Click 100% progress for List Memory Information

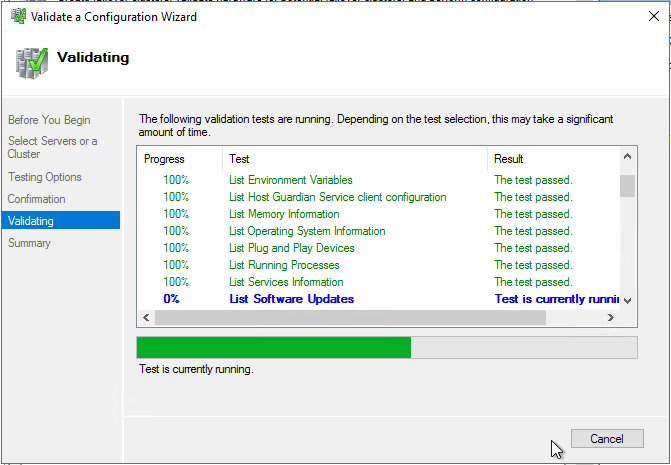pos(176,214)
